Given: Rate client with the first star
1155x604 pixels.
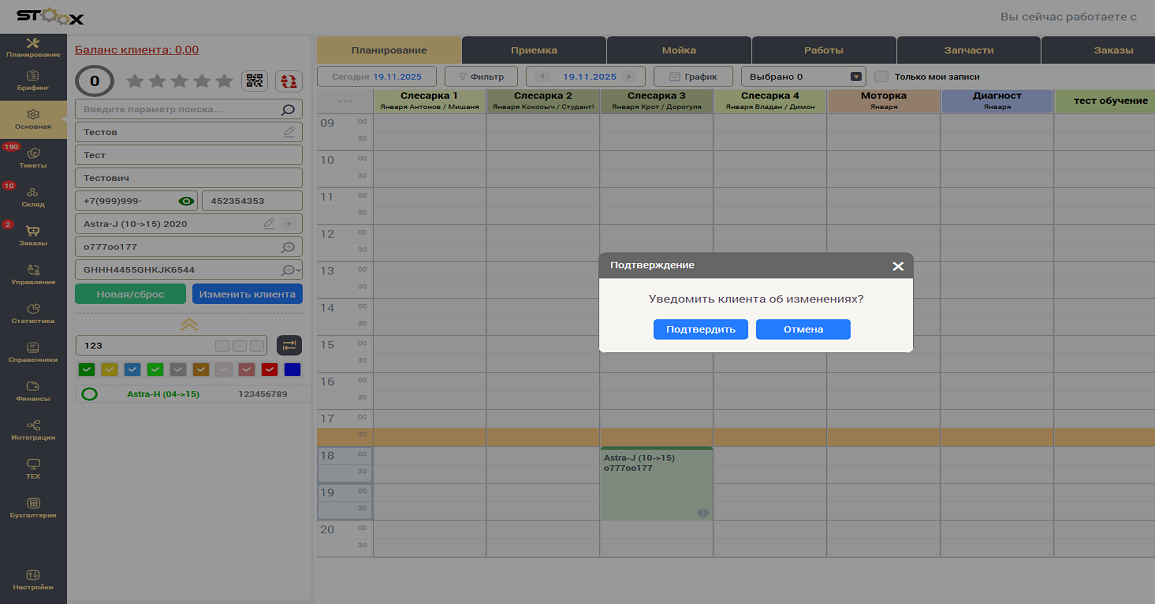Looking at the screenshot, I should point(135,81).
